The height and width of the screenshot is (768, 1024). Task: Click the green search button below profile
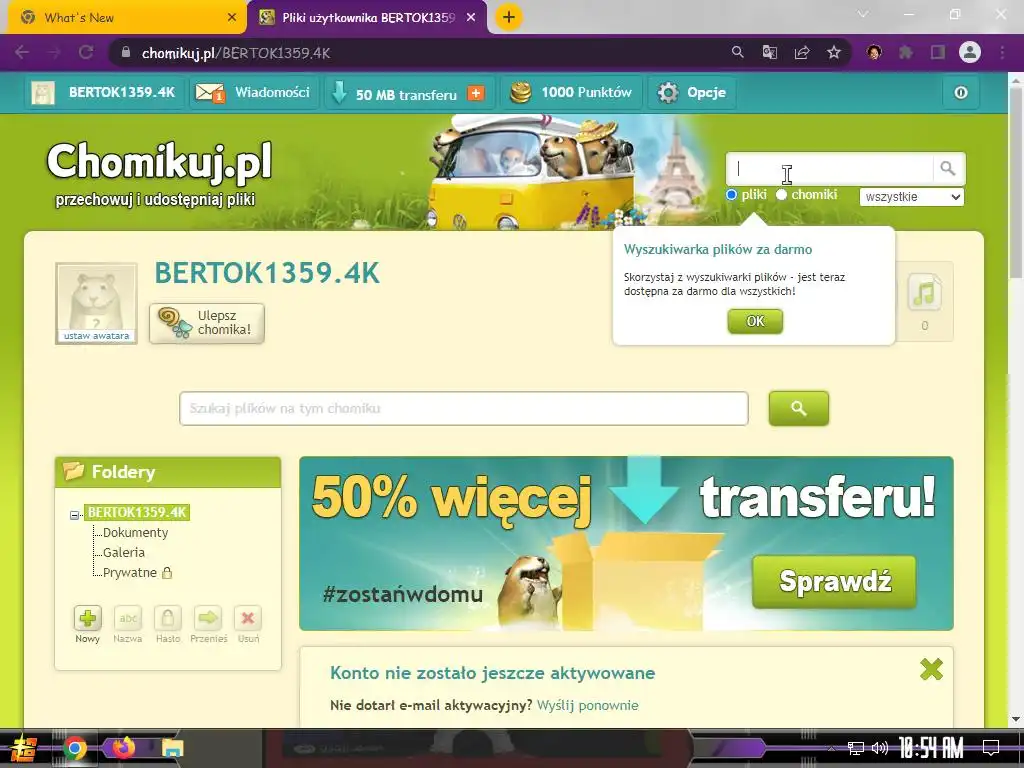tap(799, 408)
